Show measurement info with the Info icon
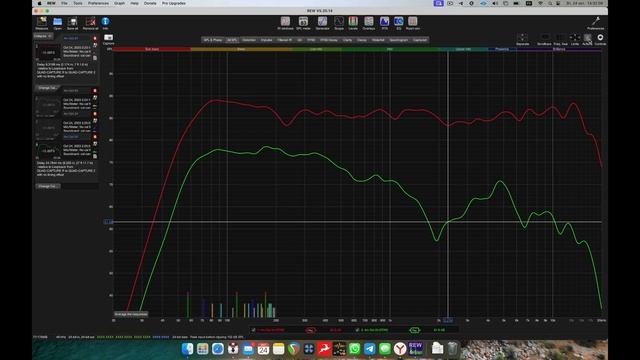640x360 pixels. pyautogui.click(x=105, y=22)
